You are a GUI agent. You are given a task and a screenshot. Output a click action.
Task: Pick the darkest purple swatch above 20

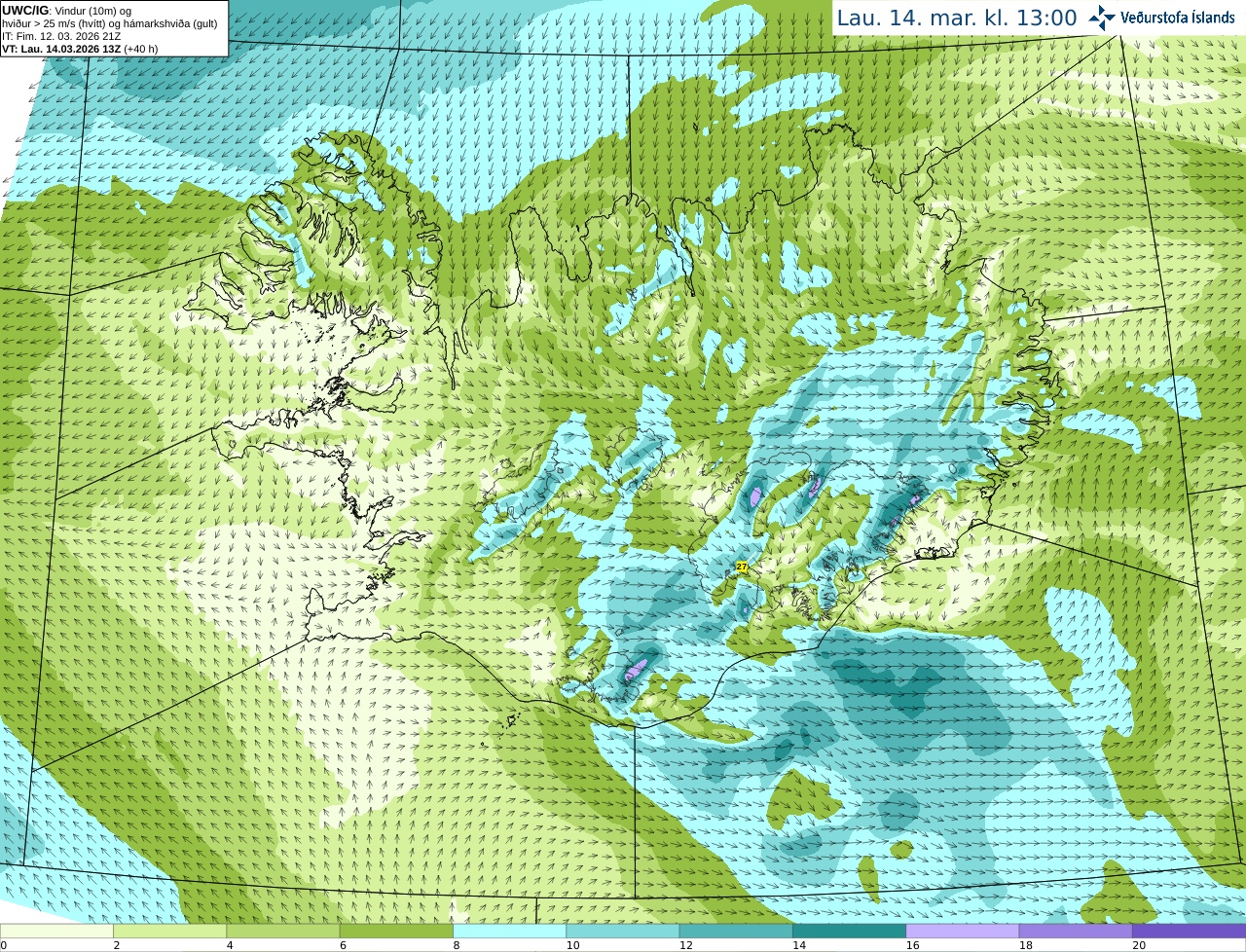coord(1190,931)
